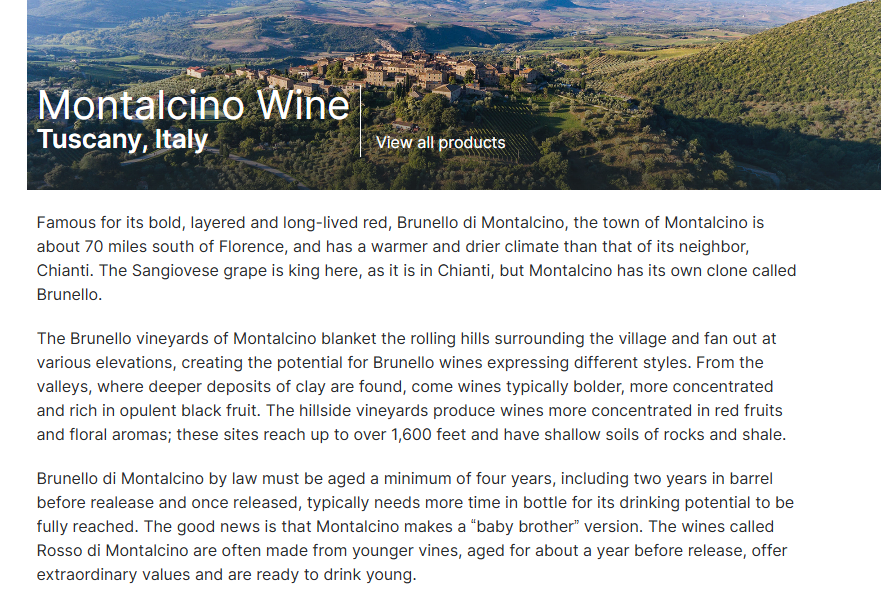The height and width of the screenshot is (600, 893).
Task: Click the paragraph starting "Brunello di Montalcino by law"
Action: click(x=415, y=527)
